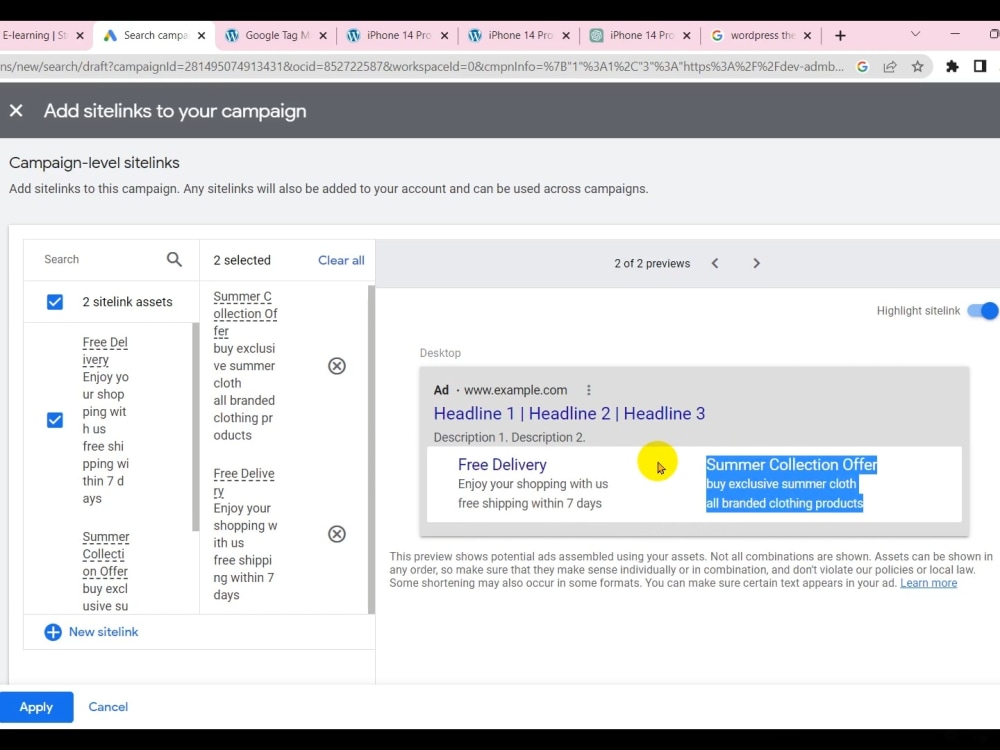Open the Learn more link
The height and width of the screenshot is (750, 1000).
929,583
